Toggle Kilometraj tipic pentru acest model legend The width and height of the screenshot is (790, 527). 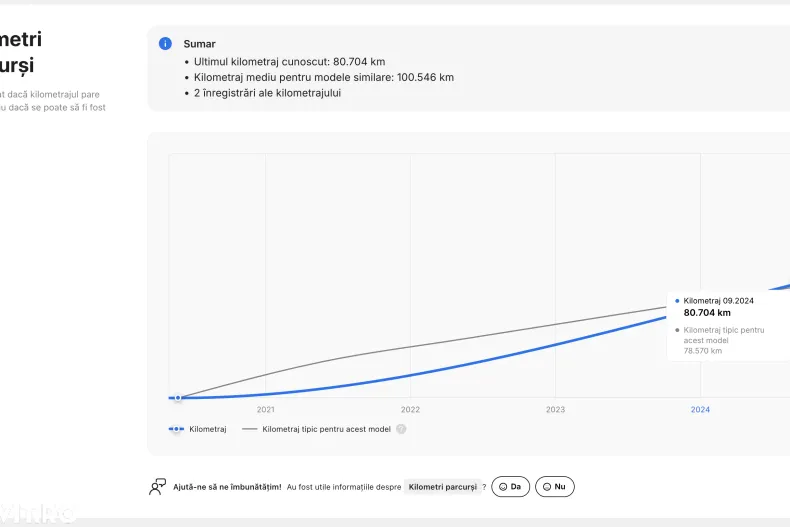326,429
